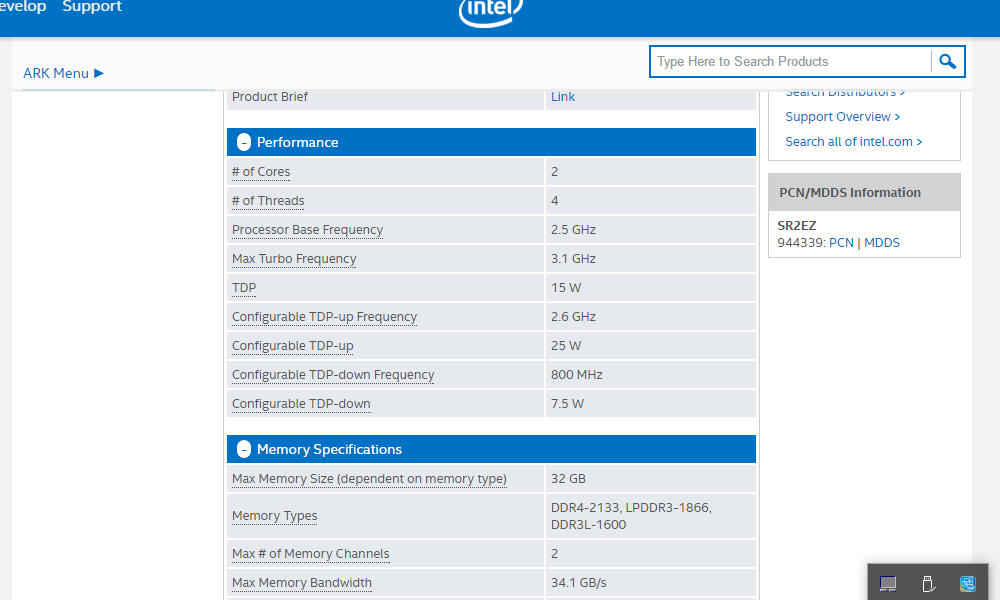Select the 32 GB value

[x=568, y=479]
